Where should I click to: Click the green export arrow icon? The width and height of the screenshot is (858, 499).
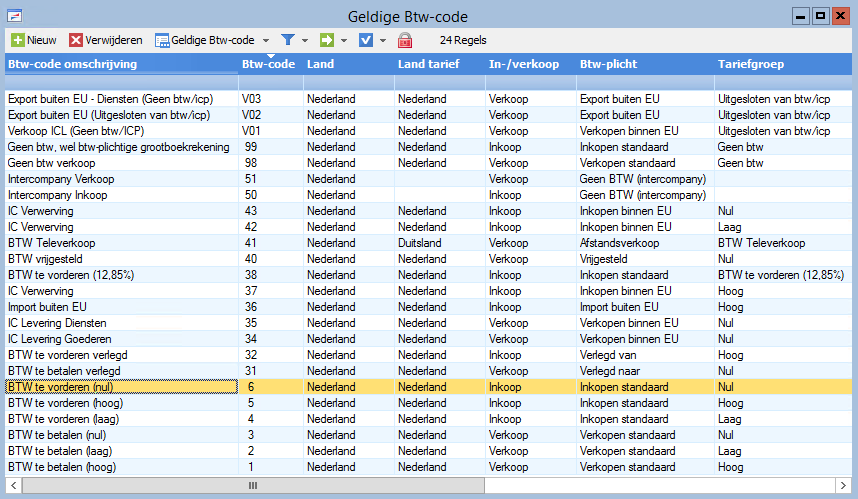[x=327, y=40]
